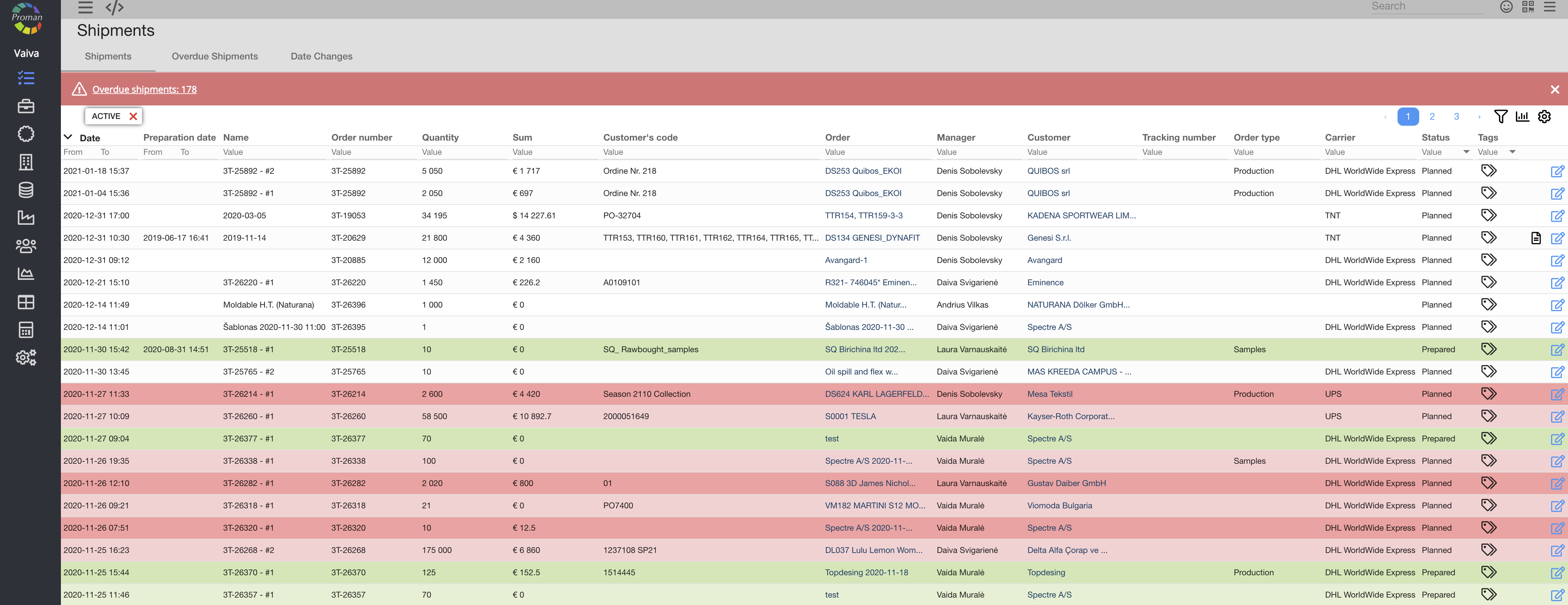
Task: Expand the Tags filter dropdown
Action: pos(1513,152)
